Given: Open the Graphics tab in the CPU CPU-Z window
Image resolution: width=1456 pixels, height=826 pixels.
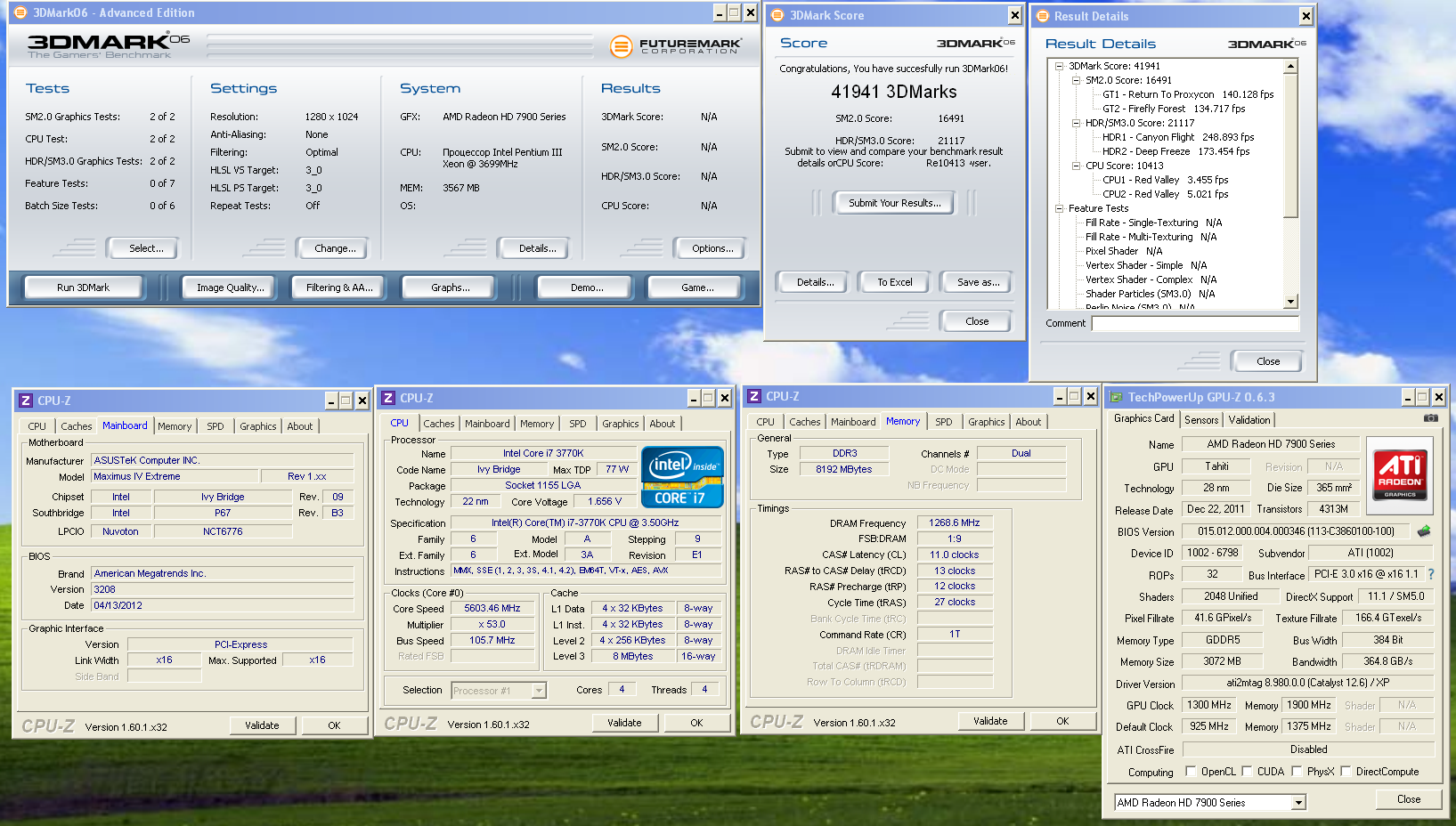Looking at the screenshot, I should (620, 424).
